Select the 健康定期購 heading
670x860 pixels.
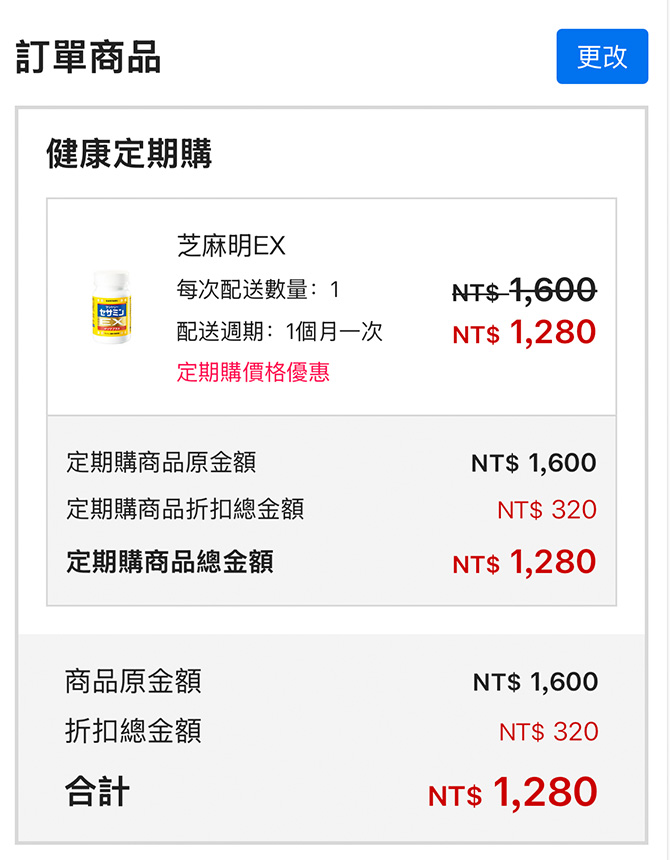pyautogui.click(x=129, y=155)
